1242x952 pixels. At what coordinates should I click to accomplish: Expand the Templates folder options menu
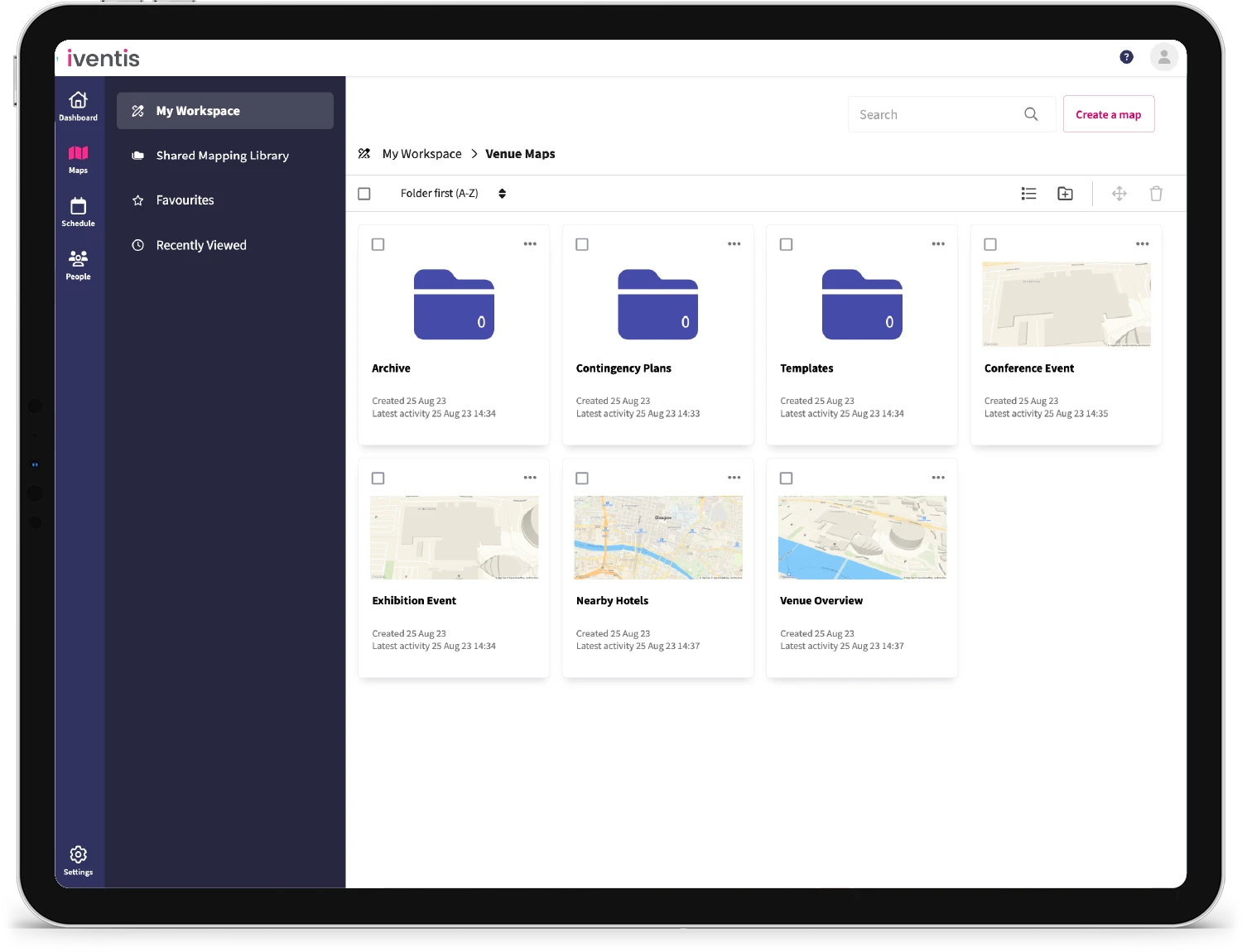[938, 244]
